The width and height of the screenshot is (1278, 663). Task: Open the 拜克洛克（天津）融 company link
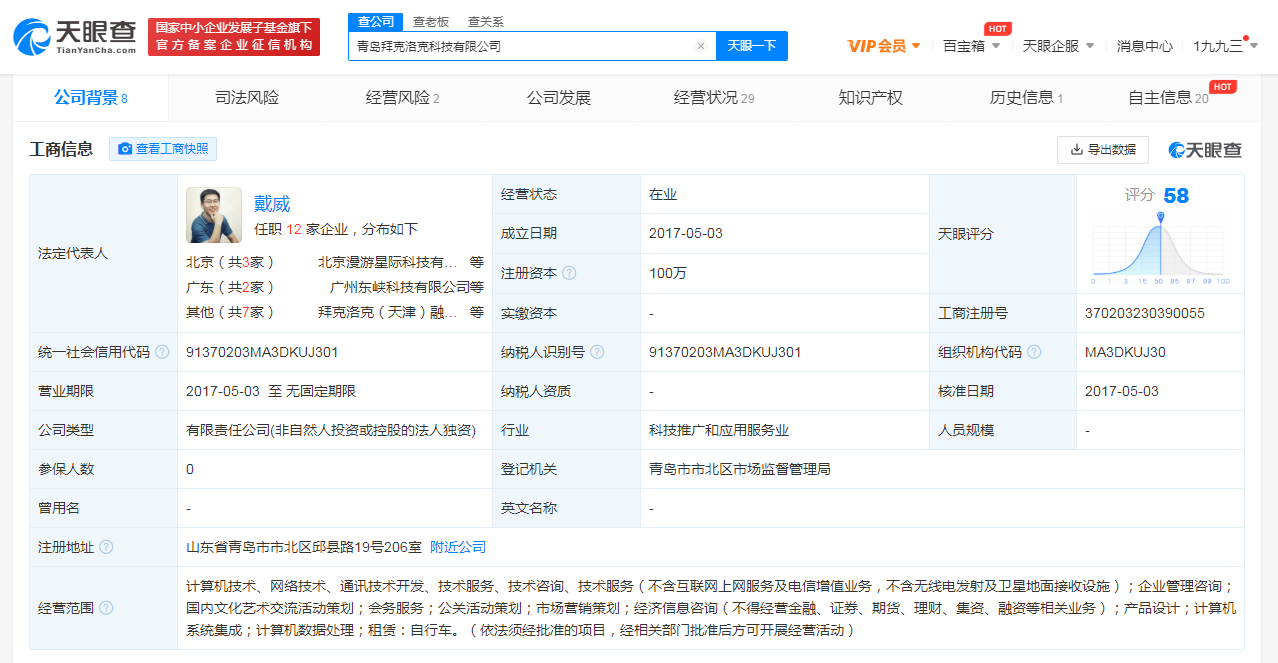click(x=387, y=312)
